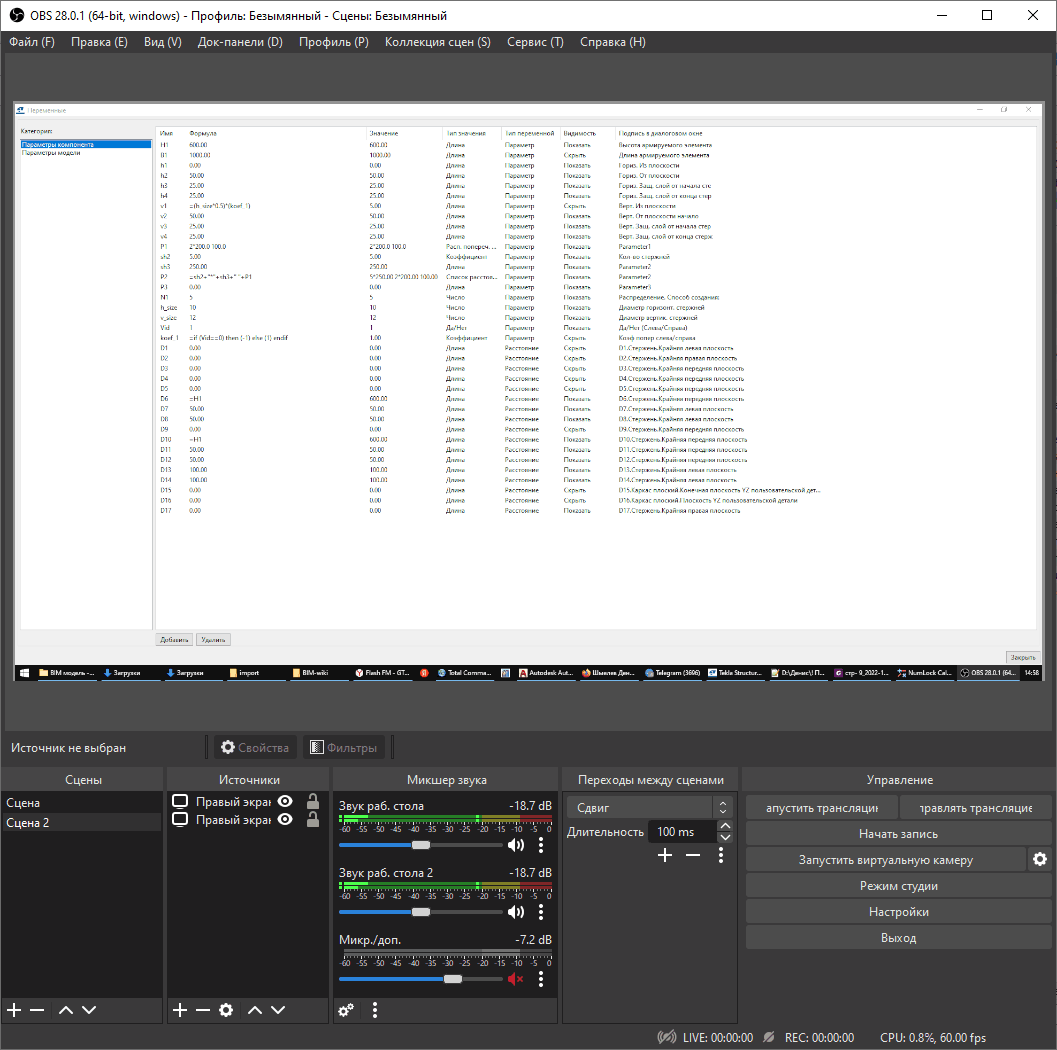Open options menu for Звук раб. стола
The width and height of the screenshot is (1057, 1050).
pos(541,845)
